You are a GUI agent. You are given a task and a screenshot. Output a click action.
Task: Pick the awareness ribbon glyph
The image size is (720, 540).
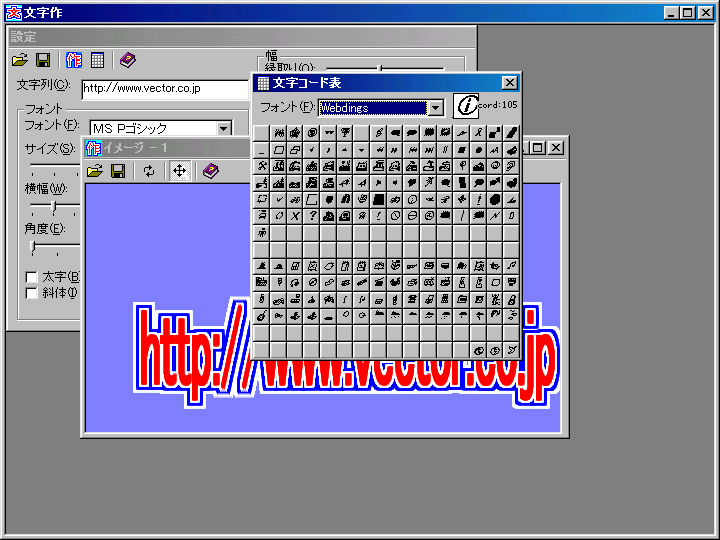click(478, 133)
